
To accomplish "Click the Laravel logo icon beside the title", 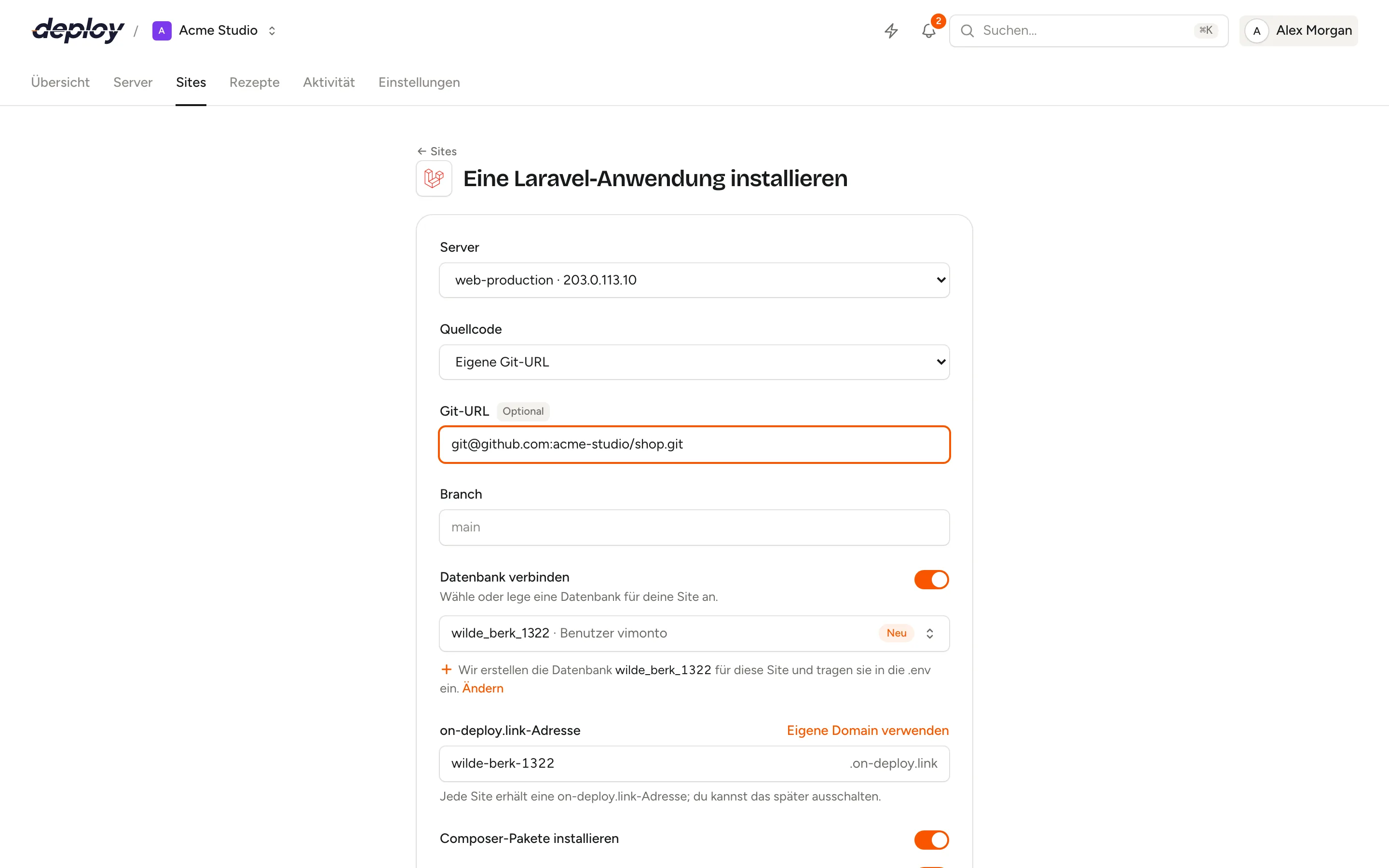I will click(434, 178).
